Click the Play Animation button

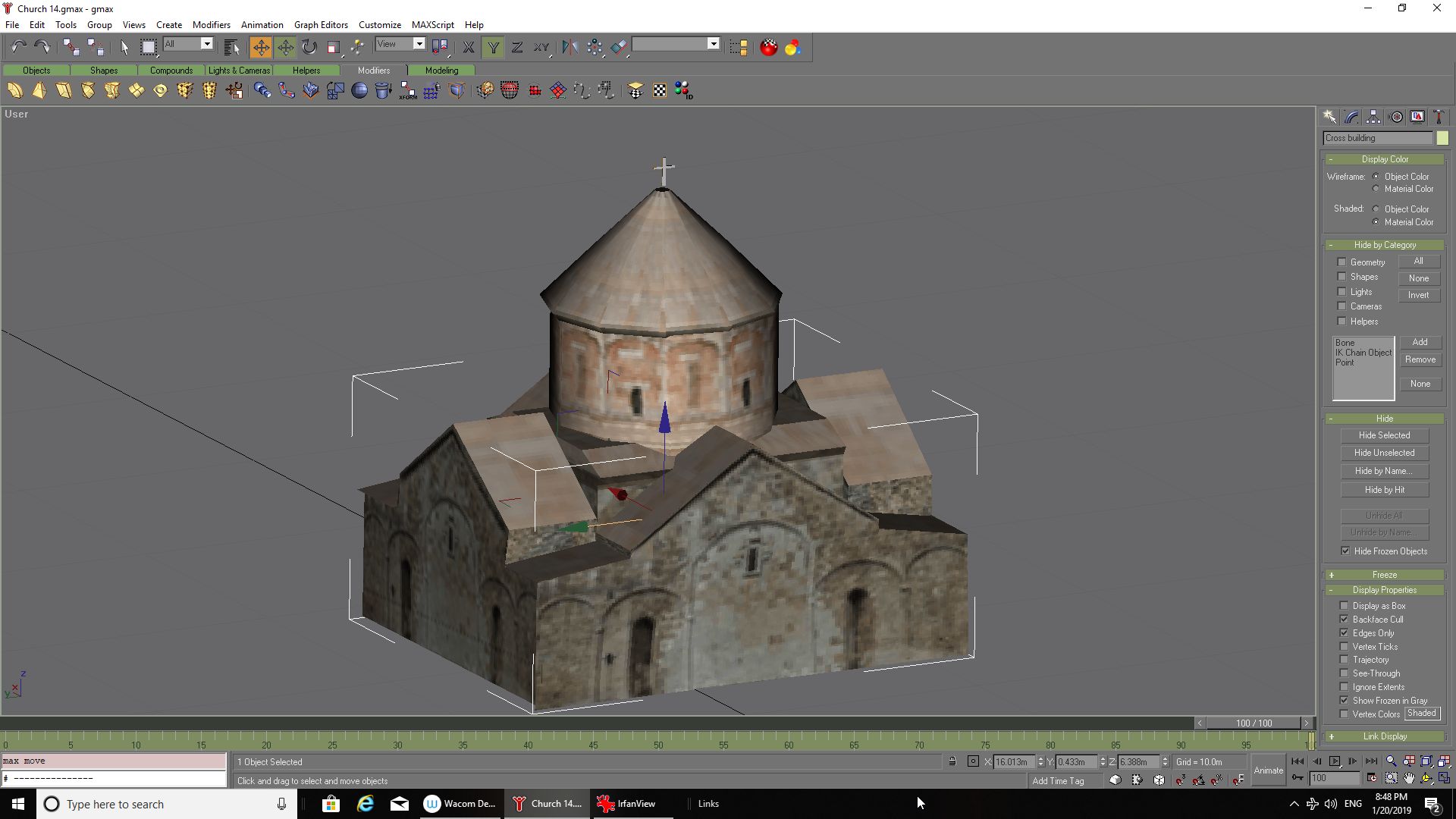[1335, 761]
